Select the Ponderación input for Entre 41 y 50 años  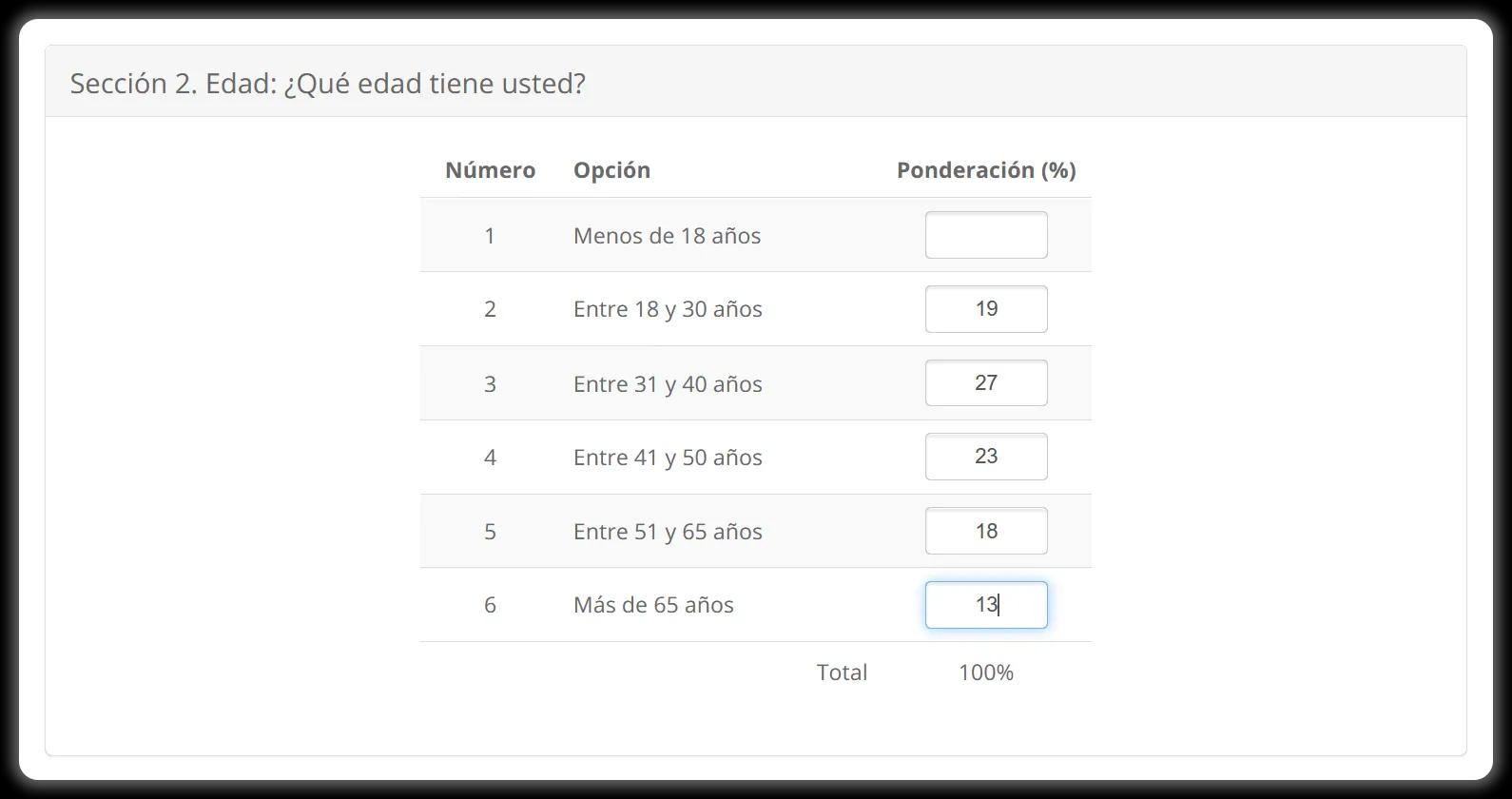coord(985,456)
